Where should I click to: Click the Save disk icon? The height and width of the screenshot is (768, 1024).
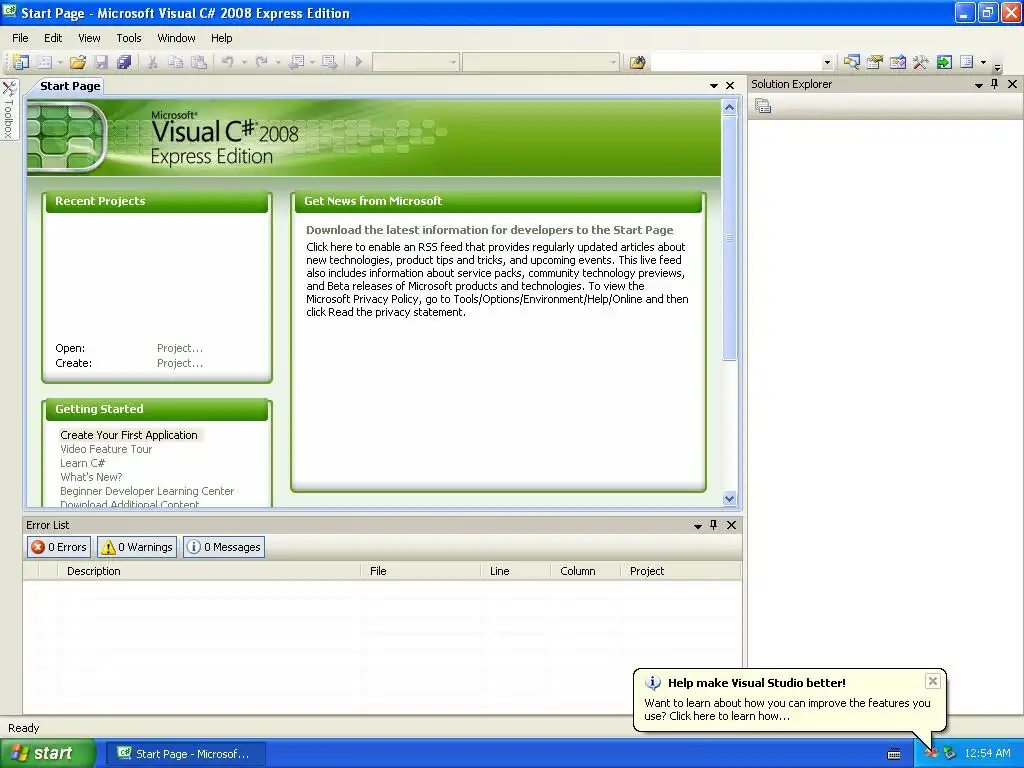[x=101, y=62]
